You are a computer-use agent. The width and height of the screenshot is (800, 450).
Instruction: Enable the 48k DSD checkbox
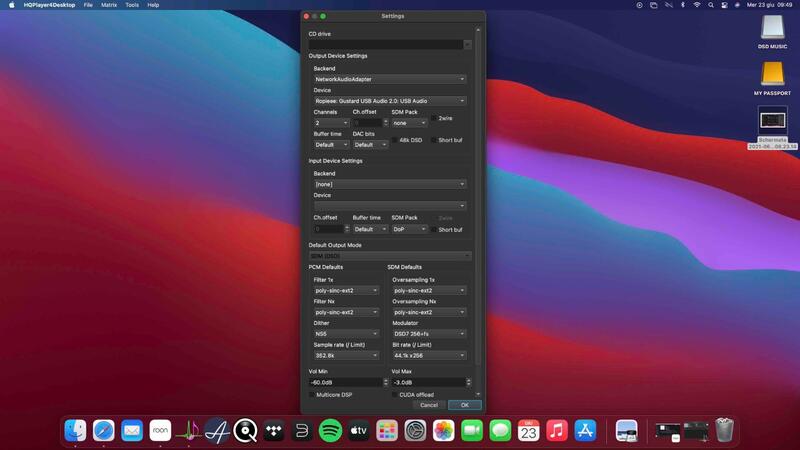[394, 140]
